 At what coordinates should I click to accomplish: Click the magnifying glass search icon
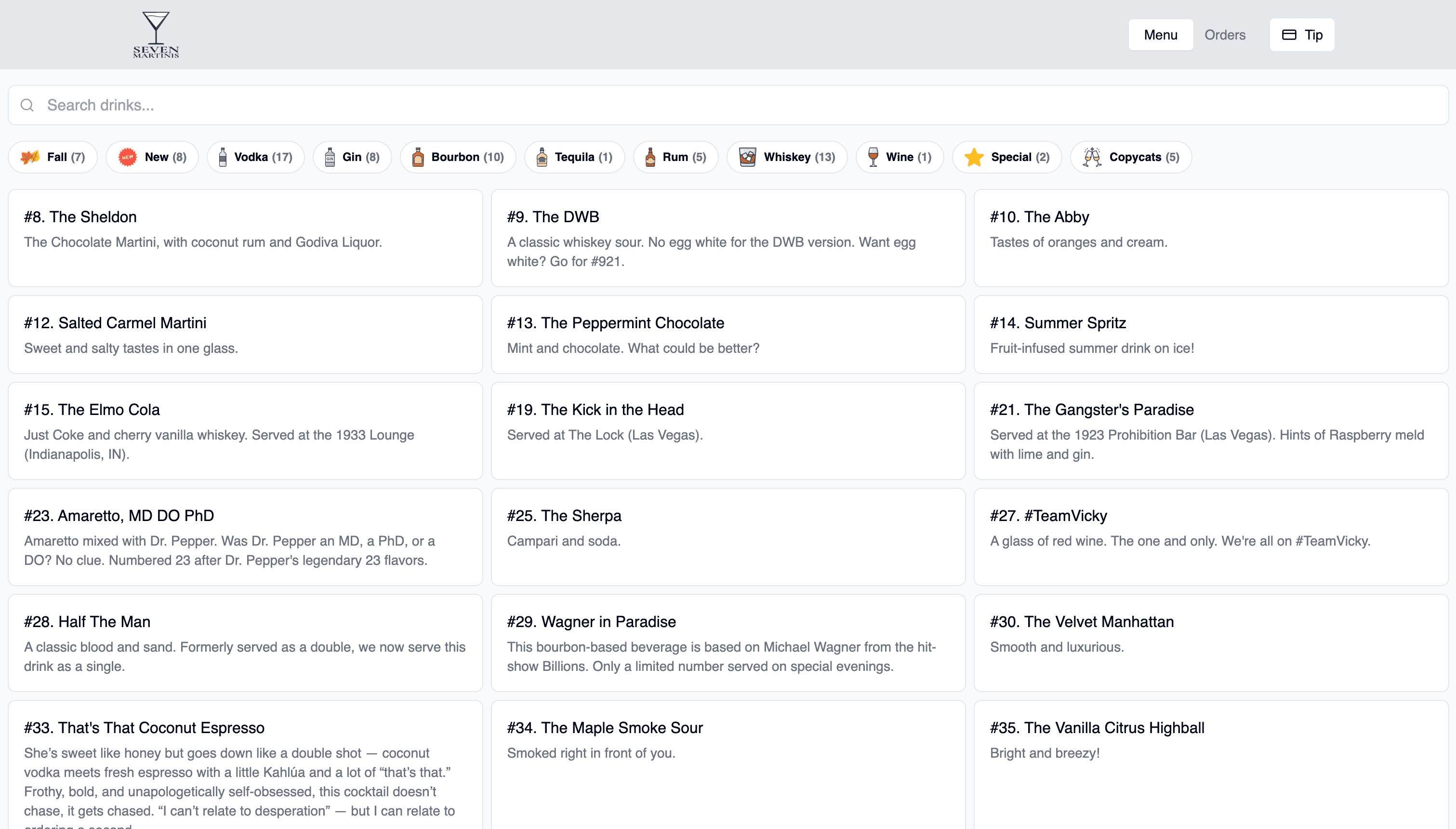27,105
